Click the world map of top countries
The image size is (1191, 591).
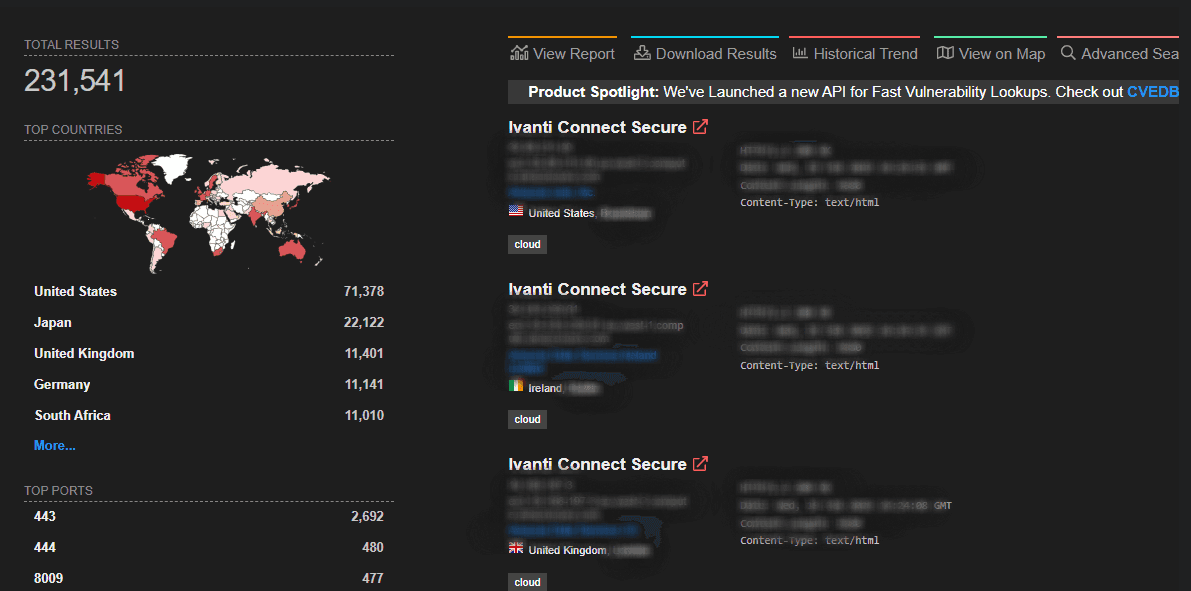coord(208,212)
